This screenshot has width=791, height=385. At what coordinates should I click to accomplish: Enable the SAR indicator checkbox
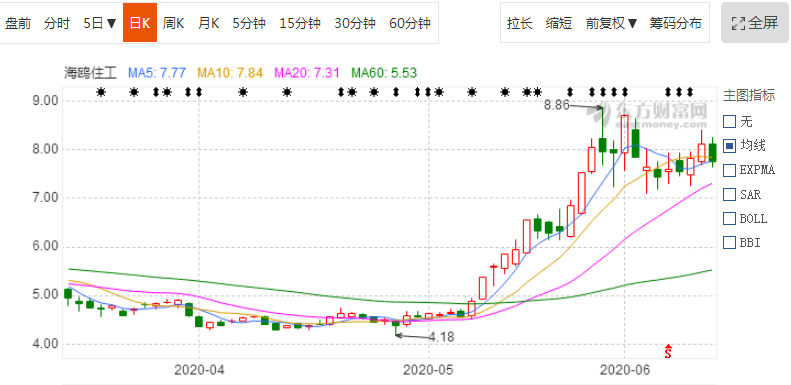coord(729,194)
